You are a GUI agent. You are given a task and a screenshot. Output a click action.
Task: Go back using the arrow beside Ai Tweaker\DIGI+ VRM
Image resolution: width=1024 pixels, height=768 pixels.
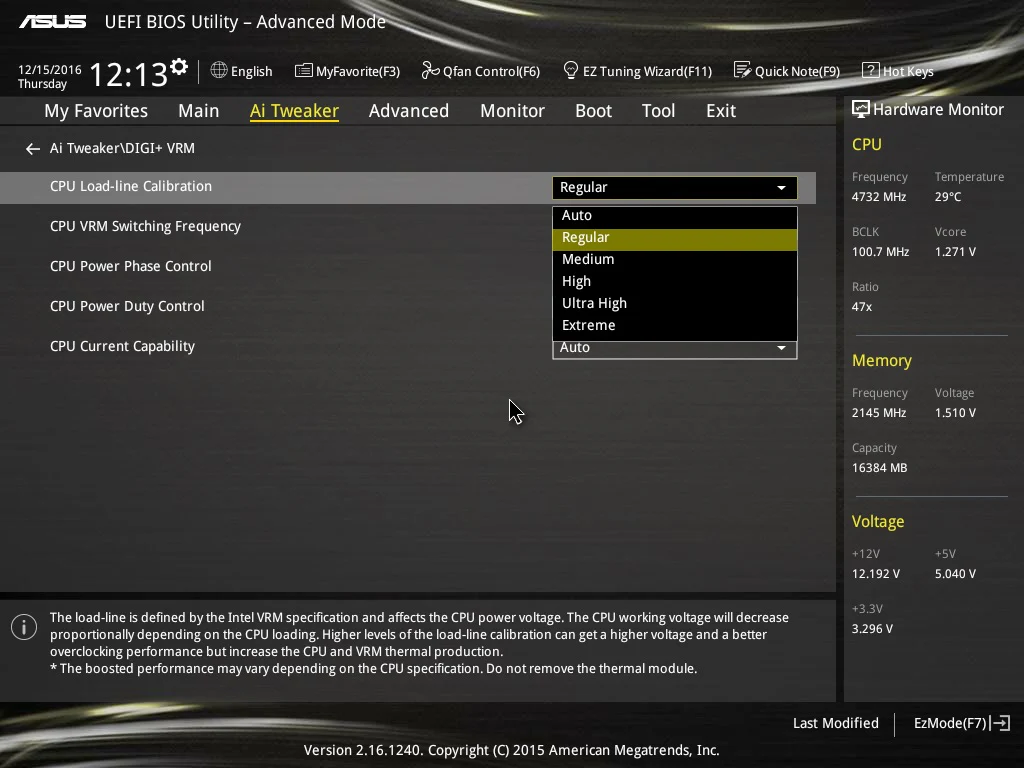click(33, 149)
